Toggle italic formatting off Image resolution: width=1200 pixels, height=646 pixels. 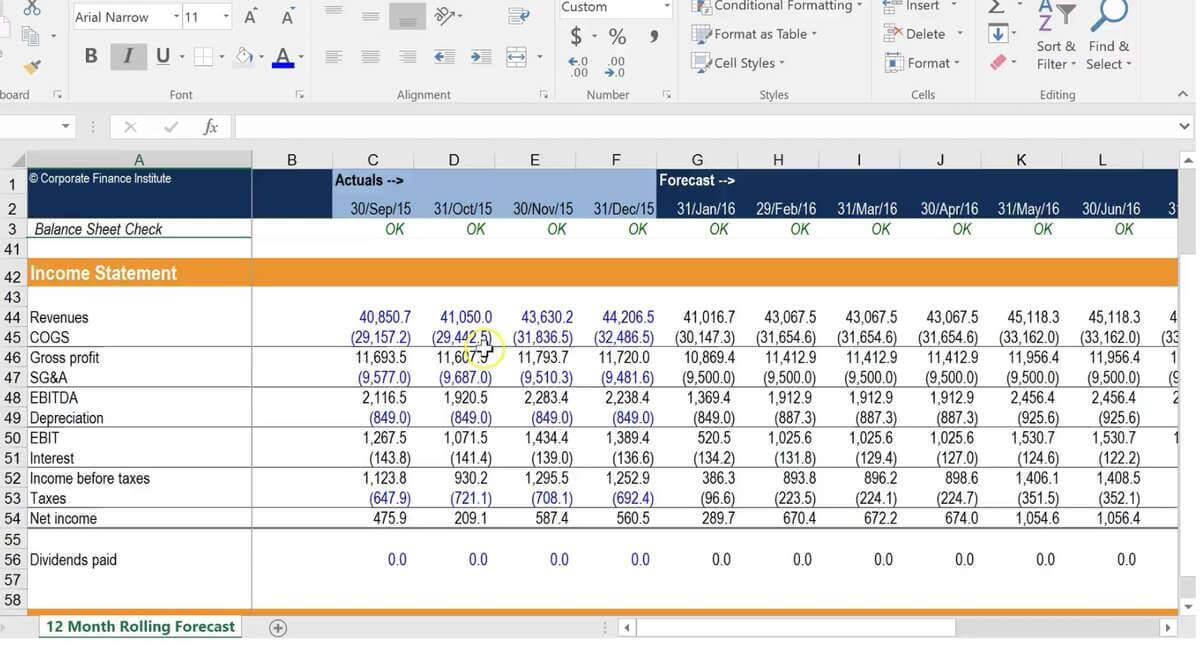pos(127,56)
